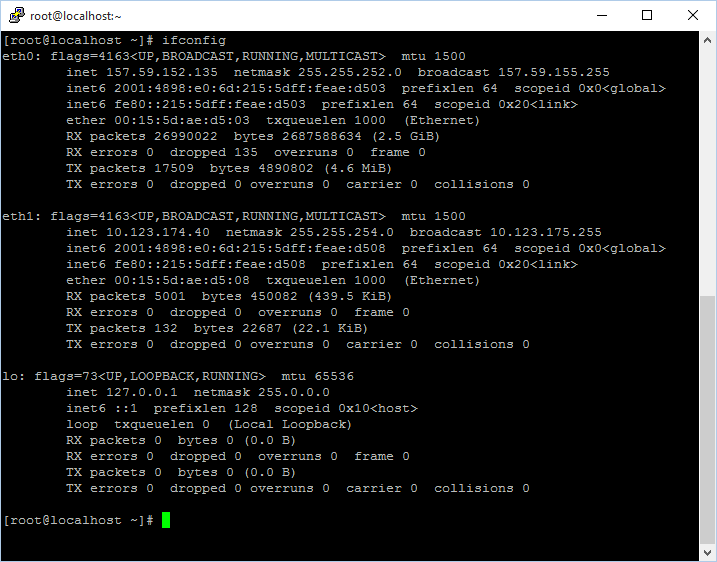Click the PuTTY icon in title bar
This screenshot has width=717, height=562.
(x=16, y=15)
